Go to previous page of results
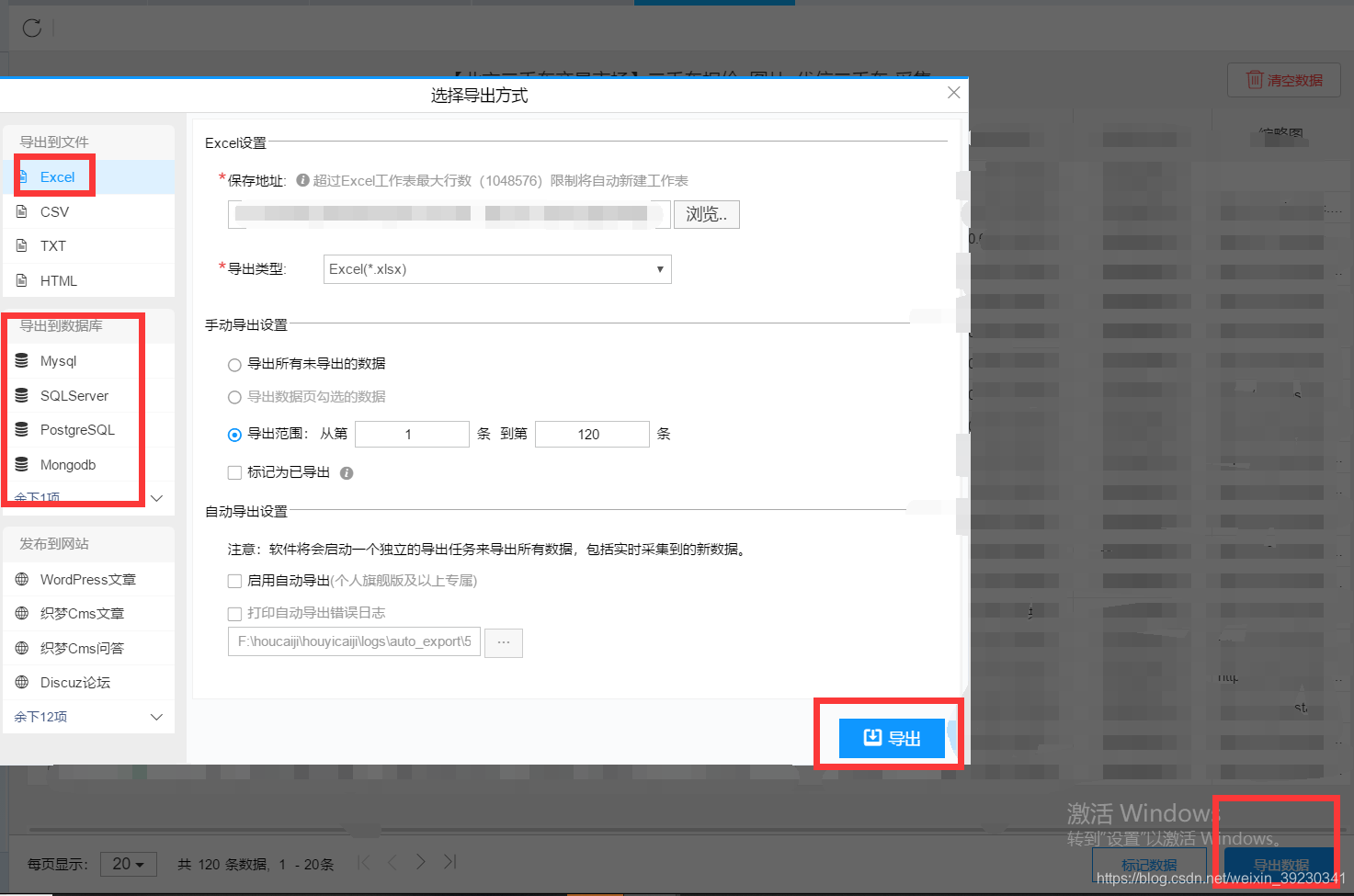 pyautogui.click(x=393, y=862)
